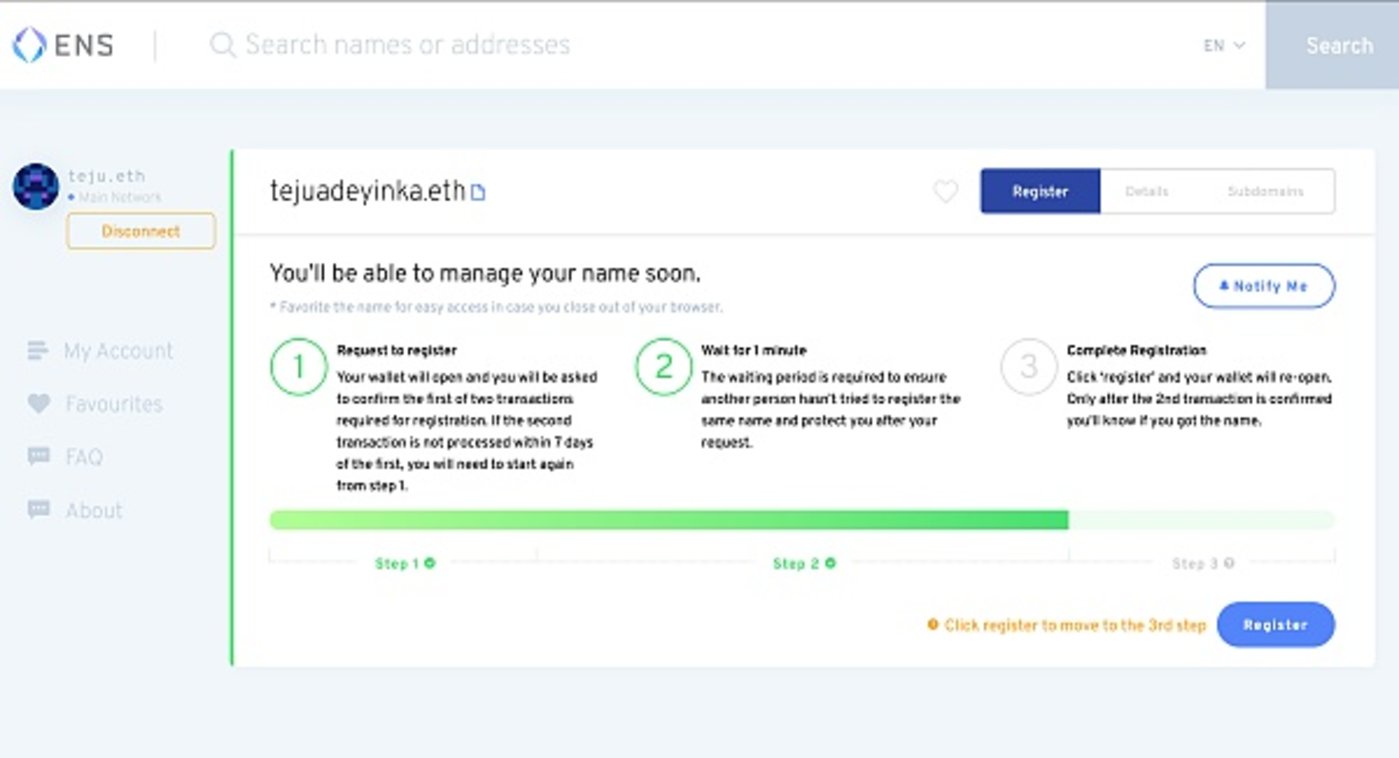Viewport: 1399px width, 758px height.
Task: Click 'Click register to move to the 3rd step'
Action: (1075, 625)
